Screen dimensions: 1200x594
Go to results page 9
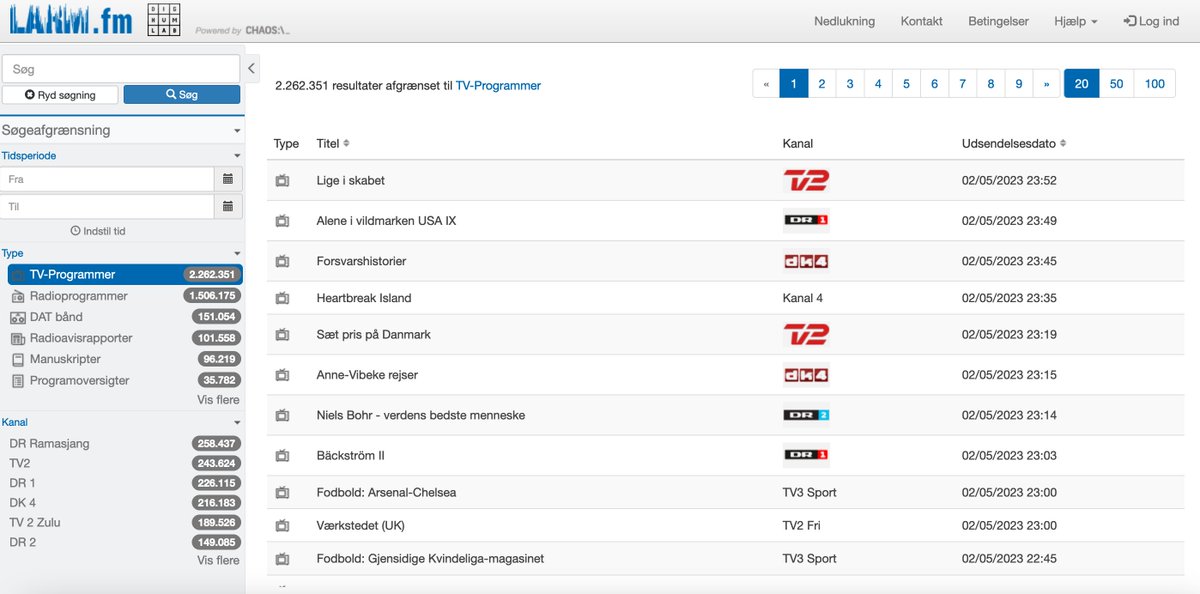tap(1019, 84)
